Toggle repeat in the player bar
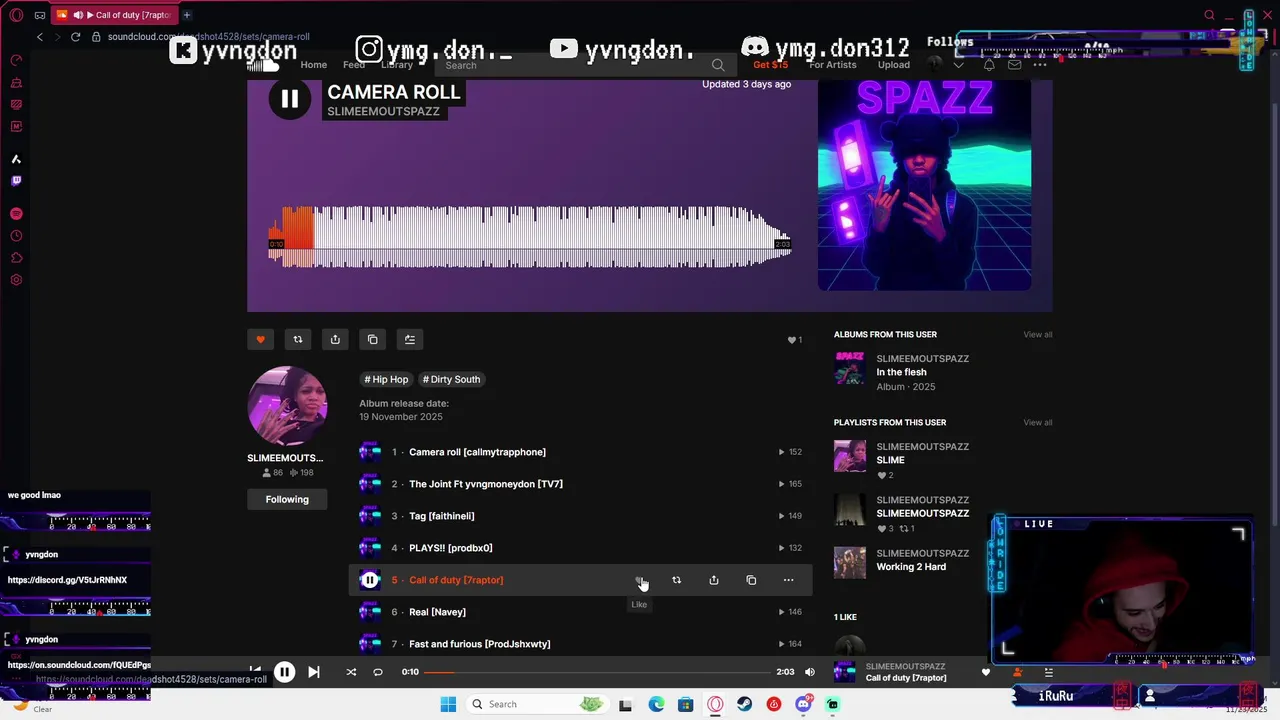Screen dimensions: 1280x720 378,672
